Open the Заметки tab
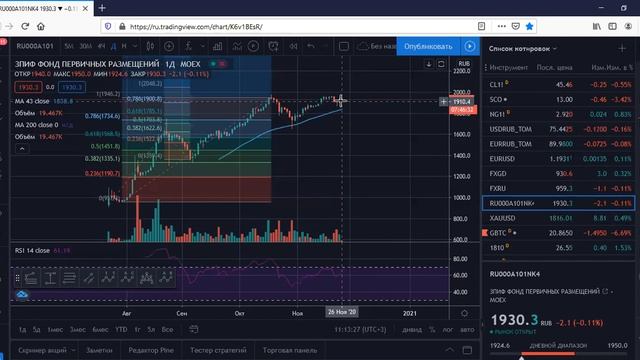Viewport: 640px width, 360px height. [99, 350]
